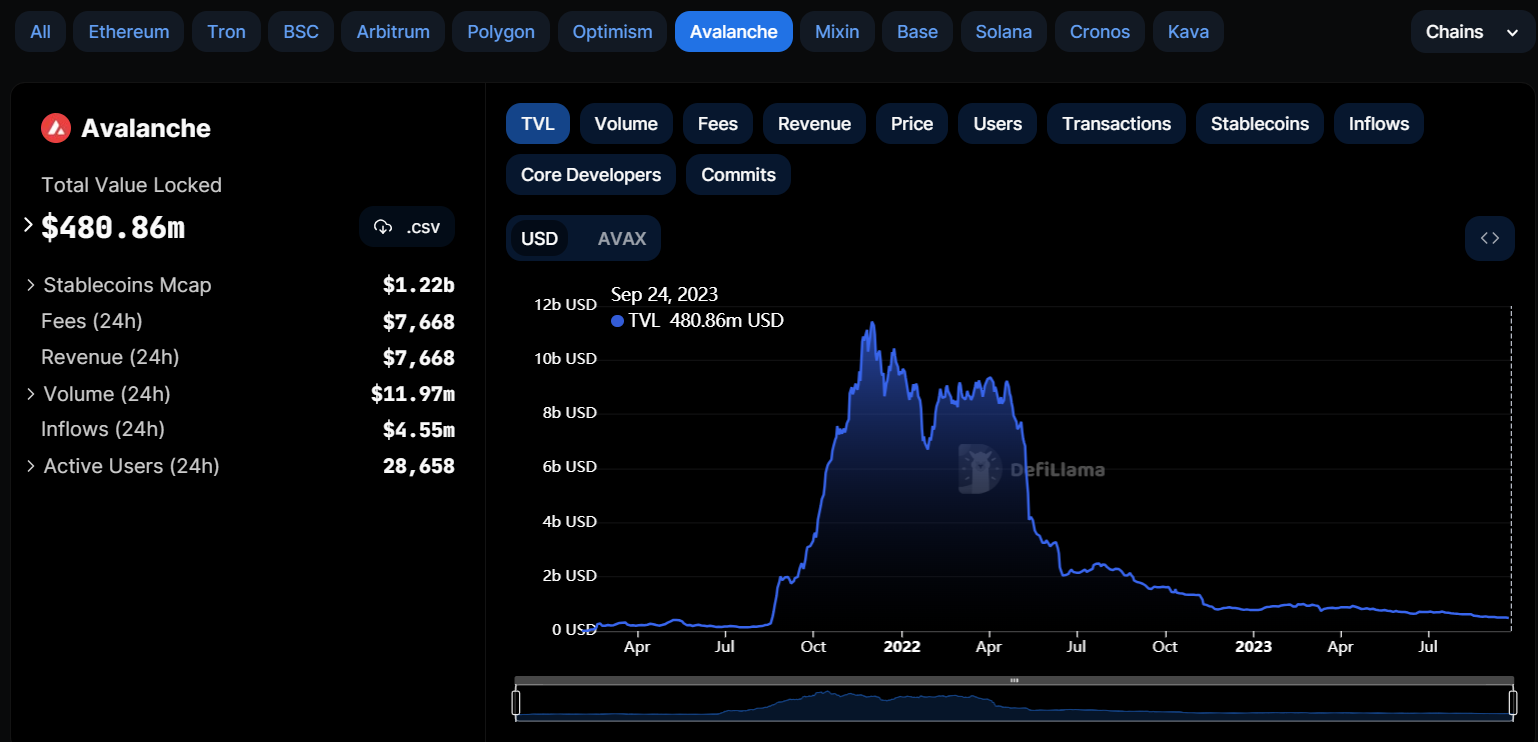Select USD denomination toggle
The width and height of the screenshot is (1538, 742).
coord(540,239)
